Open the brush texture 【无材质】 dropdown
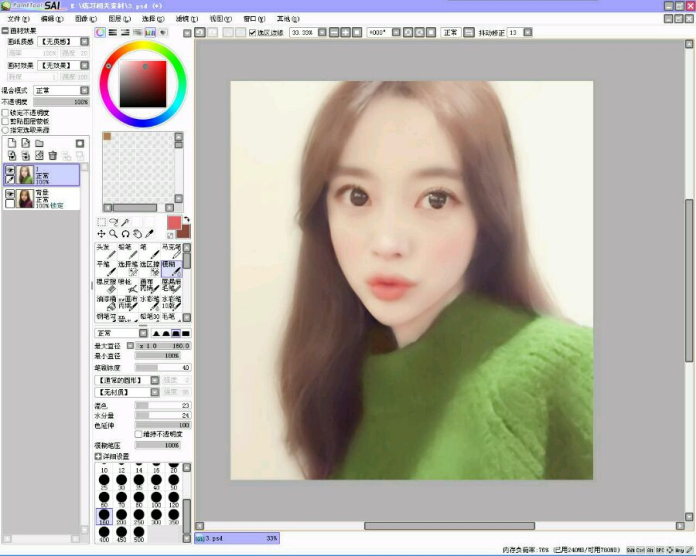 tap(154, 392)
